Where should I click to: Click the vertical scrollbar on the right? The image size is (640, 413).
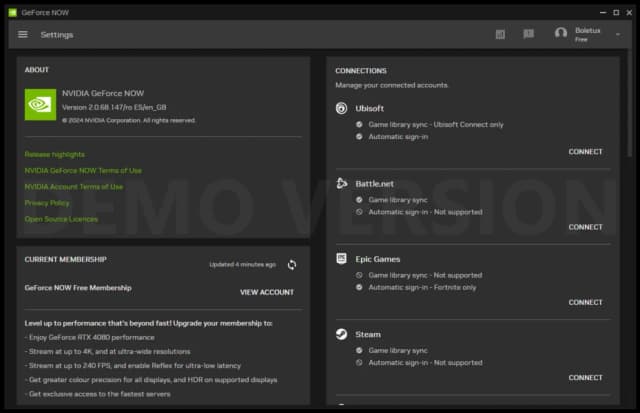[x=630, y=102]
